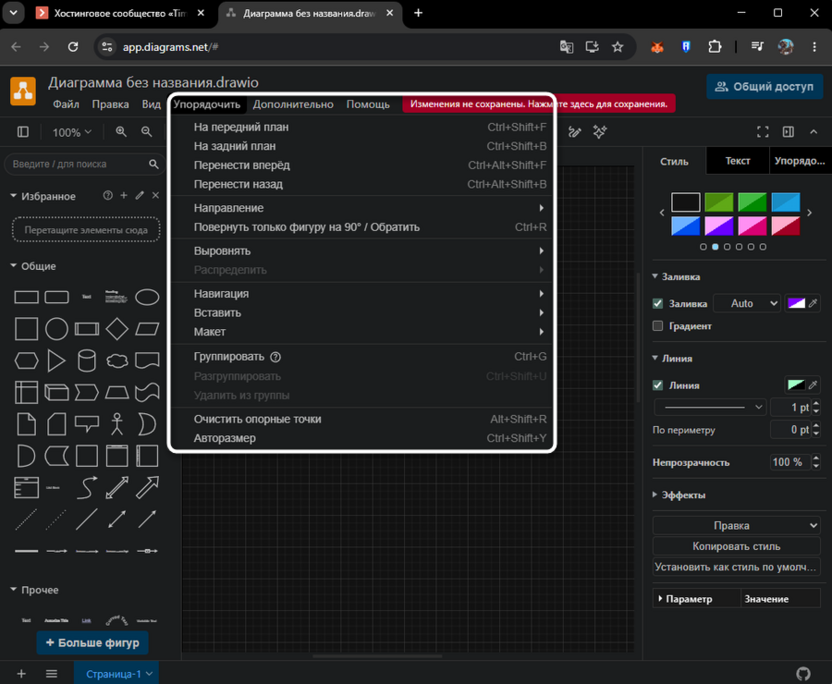Collapse the toolbar with up chevron

[x=813, y=132]
